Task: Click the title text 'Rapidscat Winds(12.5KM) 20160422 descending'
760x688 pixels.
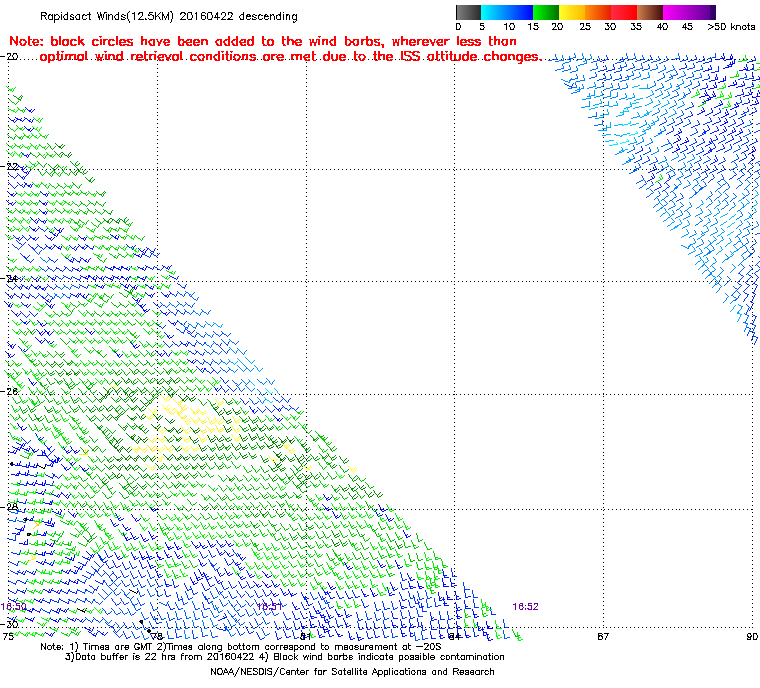Action: point(169,16)
